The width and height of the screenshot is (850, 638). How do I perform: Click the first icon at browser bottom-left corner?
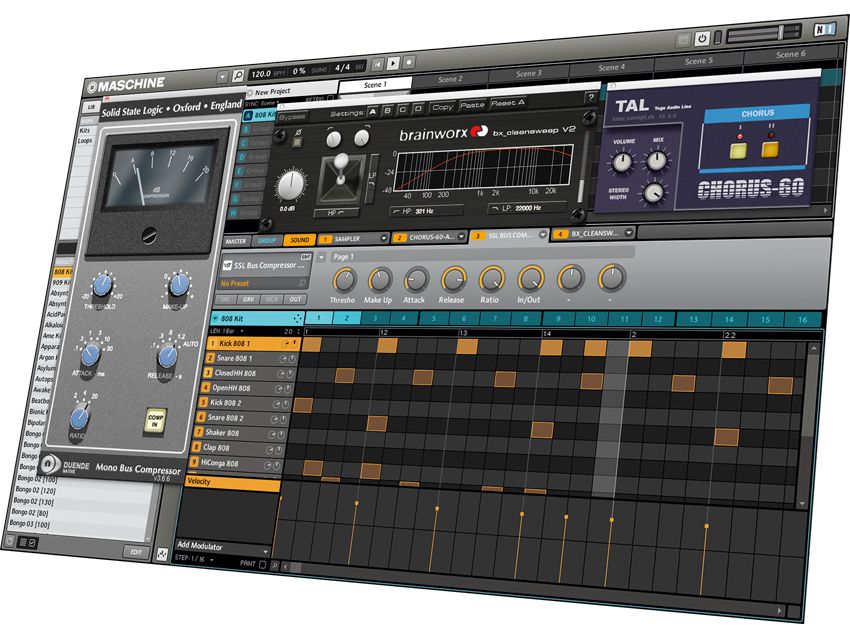9,540
